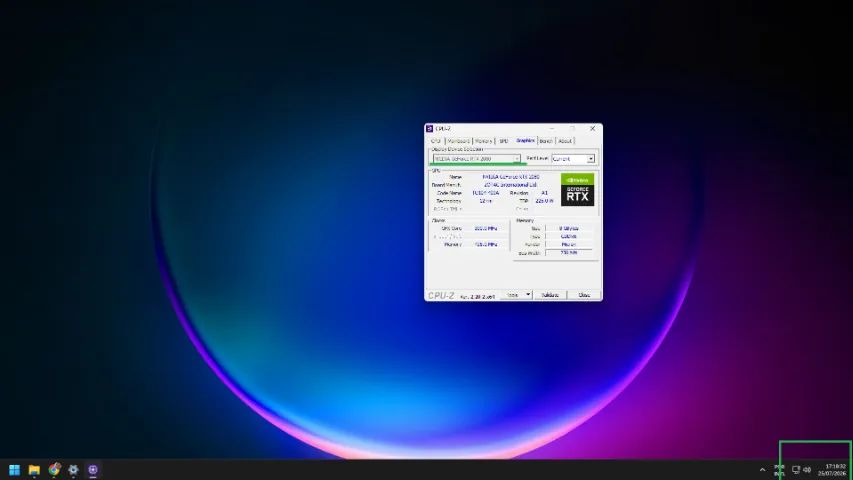Click the memory Vendor value
Image resolution: width=853 pixels, height=480 pixels.
coord(568,245)
